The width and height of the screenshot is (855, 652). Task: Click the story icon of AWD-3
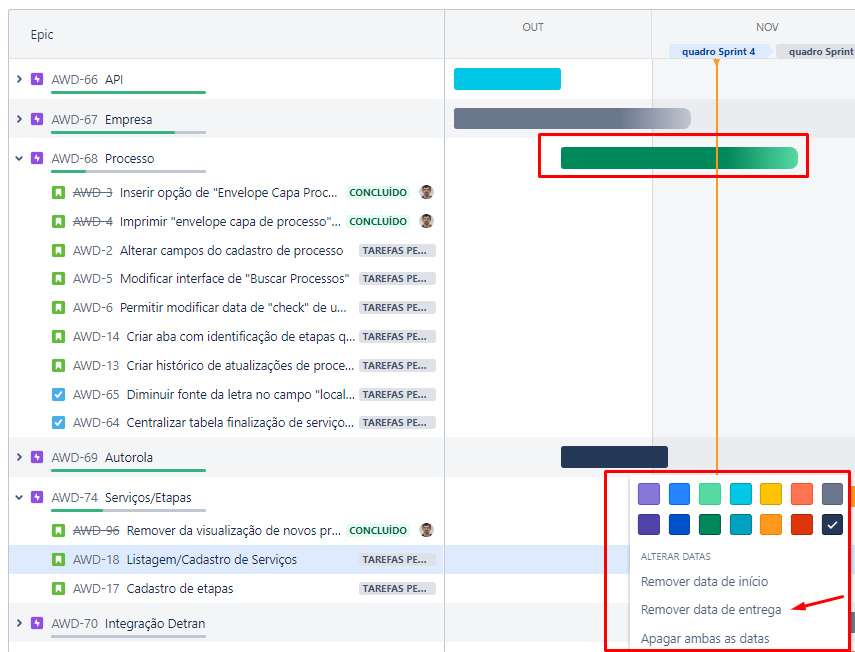[58, 192]
